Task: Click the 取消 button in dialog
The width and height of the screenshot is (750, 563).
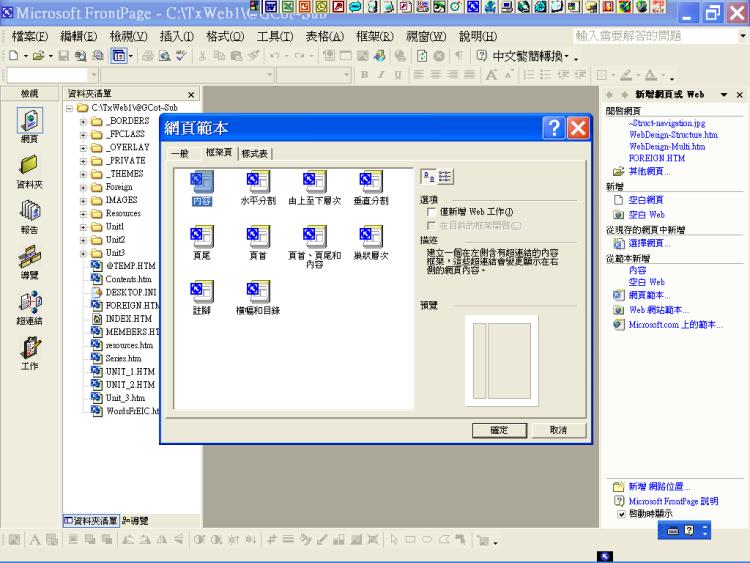Action: [x=558, y=429]
